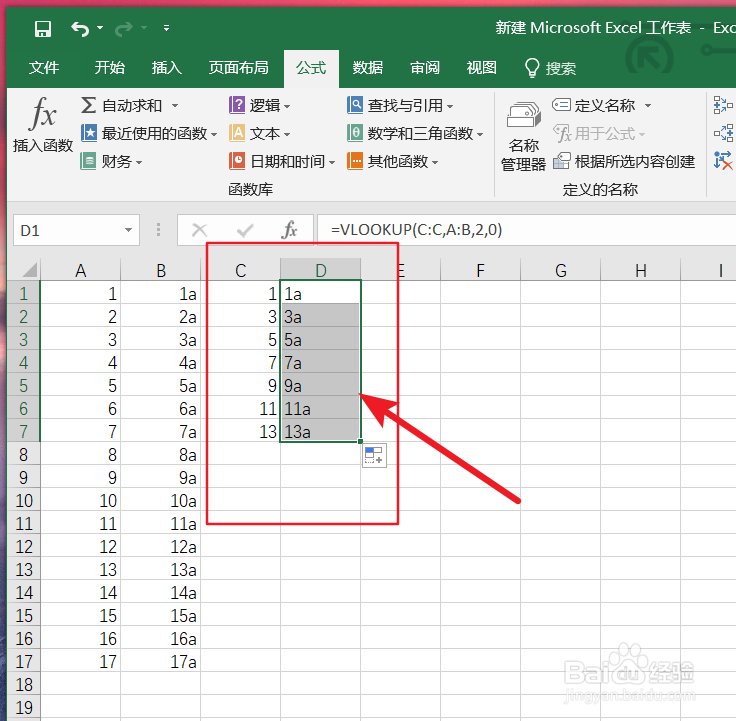736x721 pixels.
Task: Select column B header
Action: point(161,270)
